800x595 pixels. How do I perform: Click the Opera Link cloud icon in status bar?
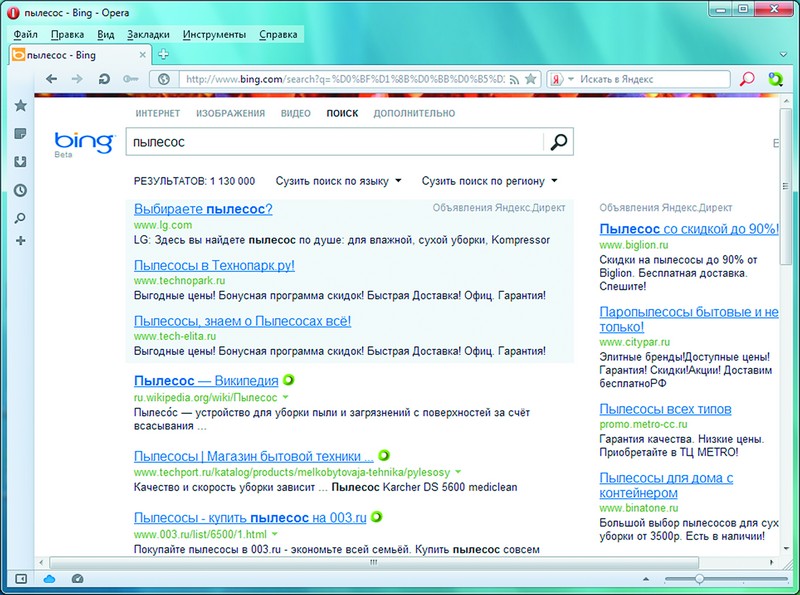49,579
